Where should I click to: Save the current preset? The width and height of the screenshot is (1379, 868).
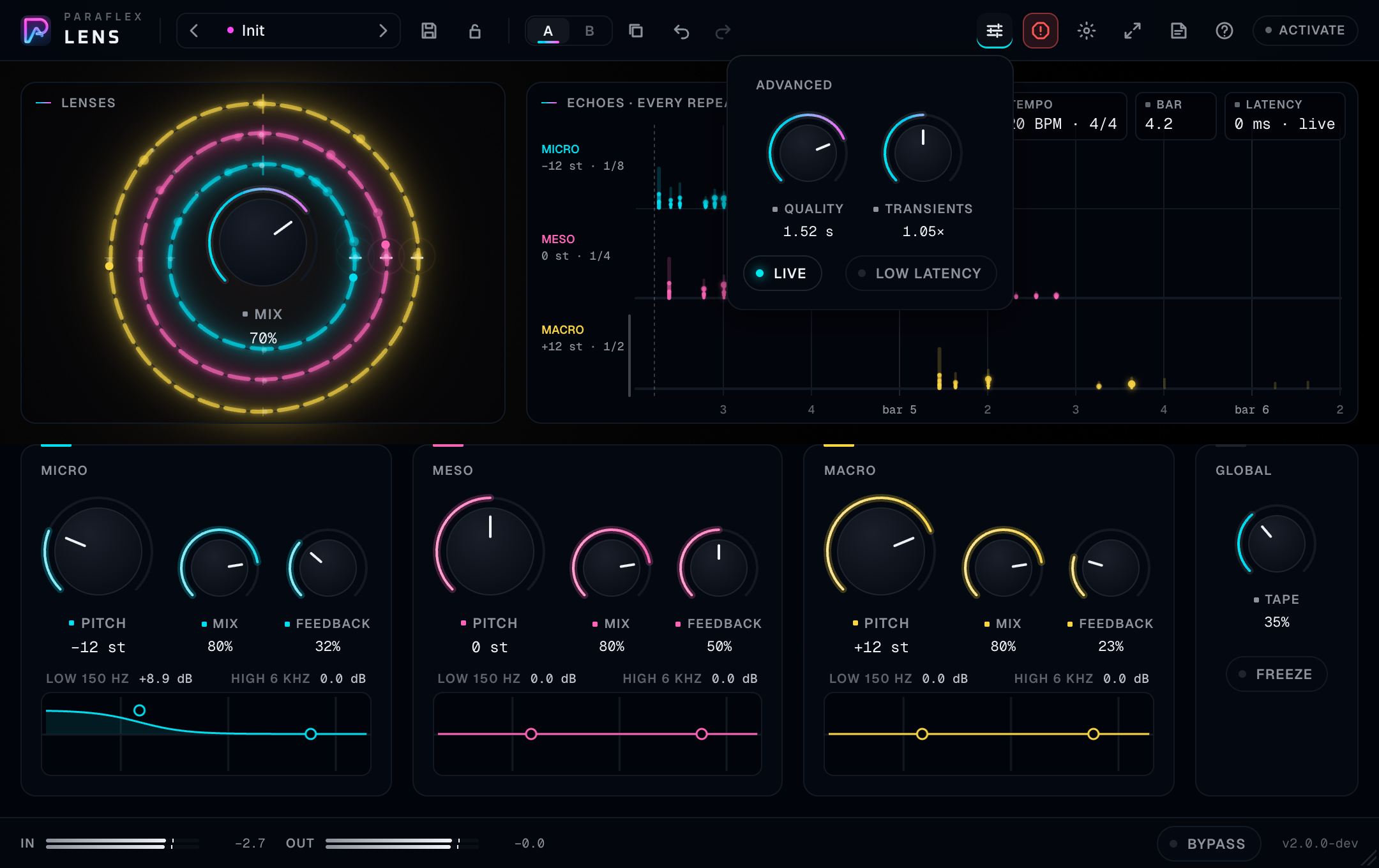point(429,31)
